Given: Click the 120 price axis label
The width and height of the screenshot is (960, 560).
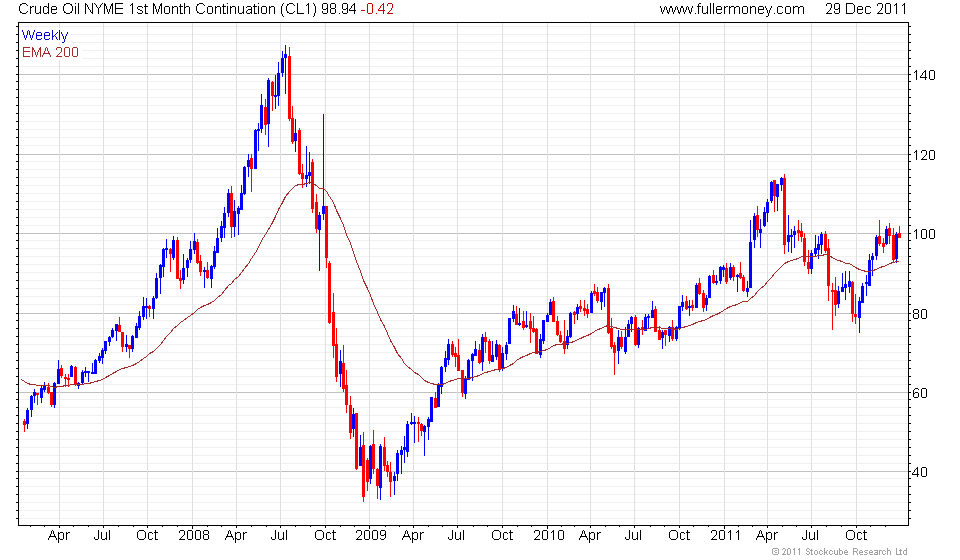Looking at the screenshot, I should click(923, 155).
